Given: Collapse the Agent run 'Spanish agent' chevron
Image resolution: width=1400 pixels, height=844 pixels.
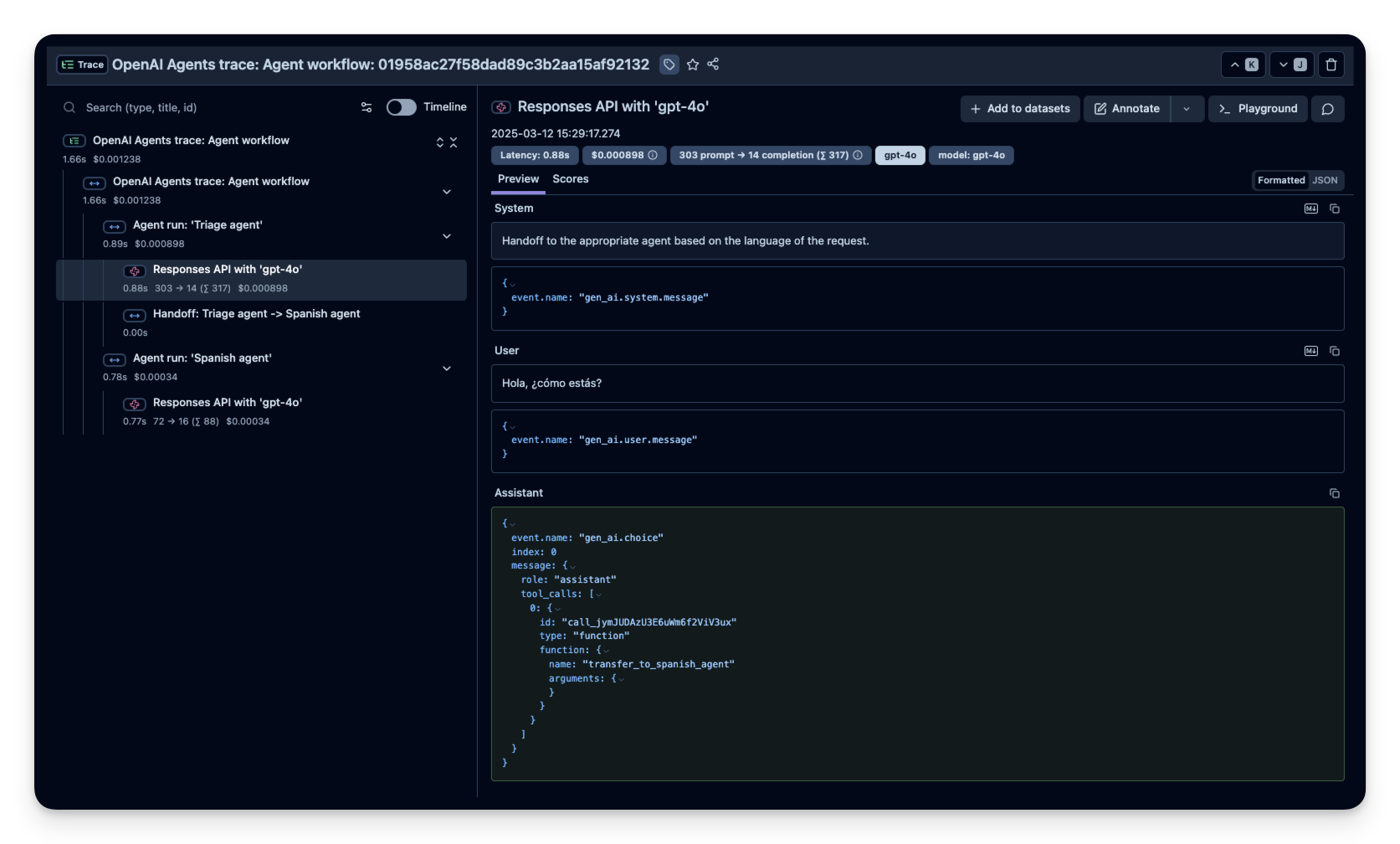Looking at the screenshot, I should (447, 368).
